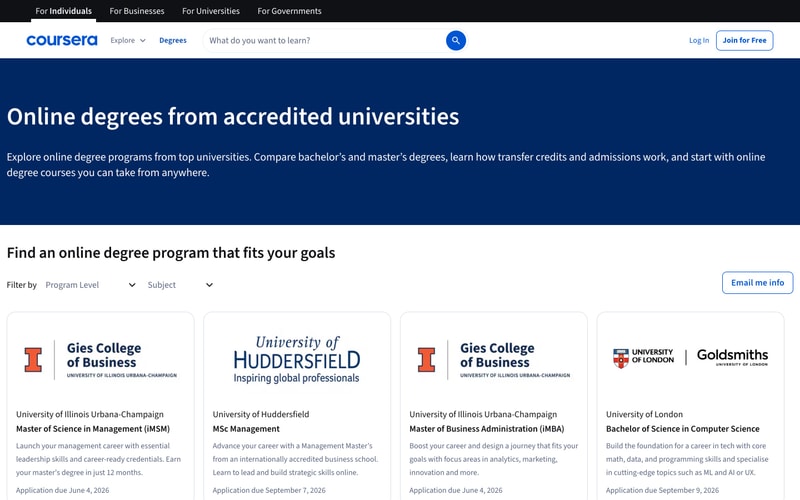Open the Program Level filter dropdown
The image size is (800, 500).
pos(90,285)
